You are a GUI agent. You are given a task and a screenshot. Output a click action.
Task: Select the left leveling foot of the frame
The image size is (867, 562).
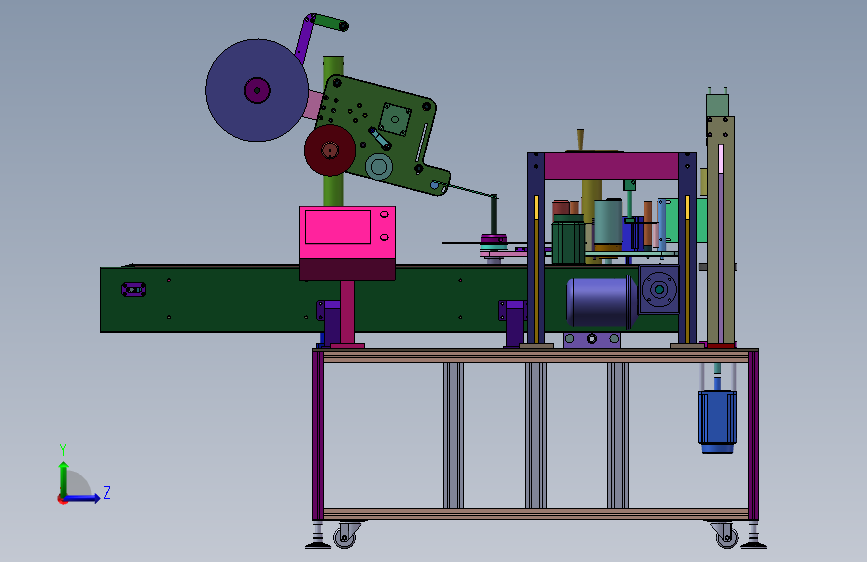pyautogui.click(x=318, y=537)
